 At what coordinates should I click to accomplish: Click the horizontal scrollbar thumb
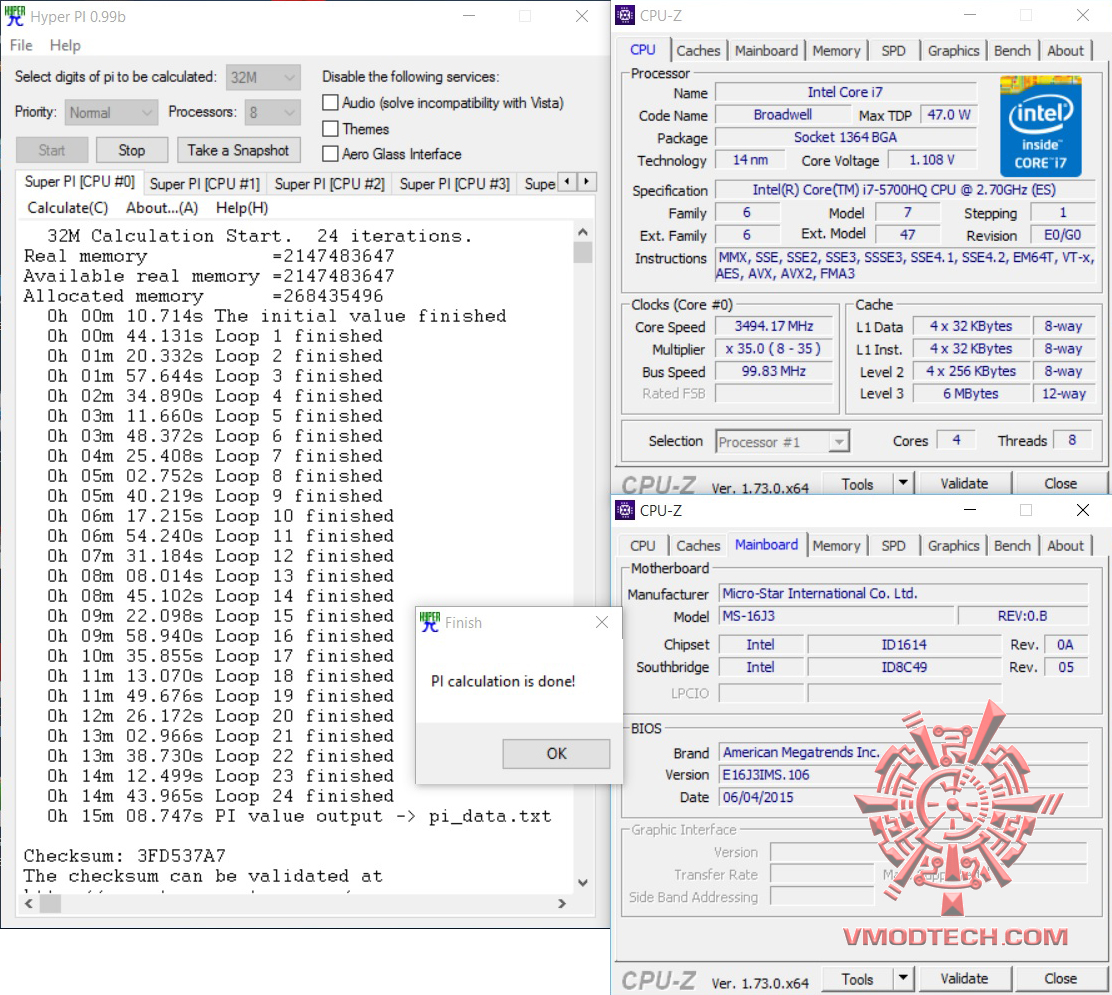50,904
